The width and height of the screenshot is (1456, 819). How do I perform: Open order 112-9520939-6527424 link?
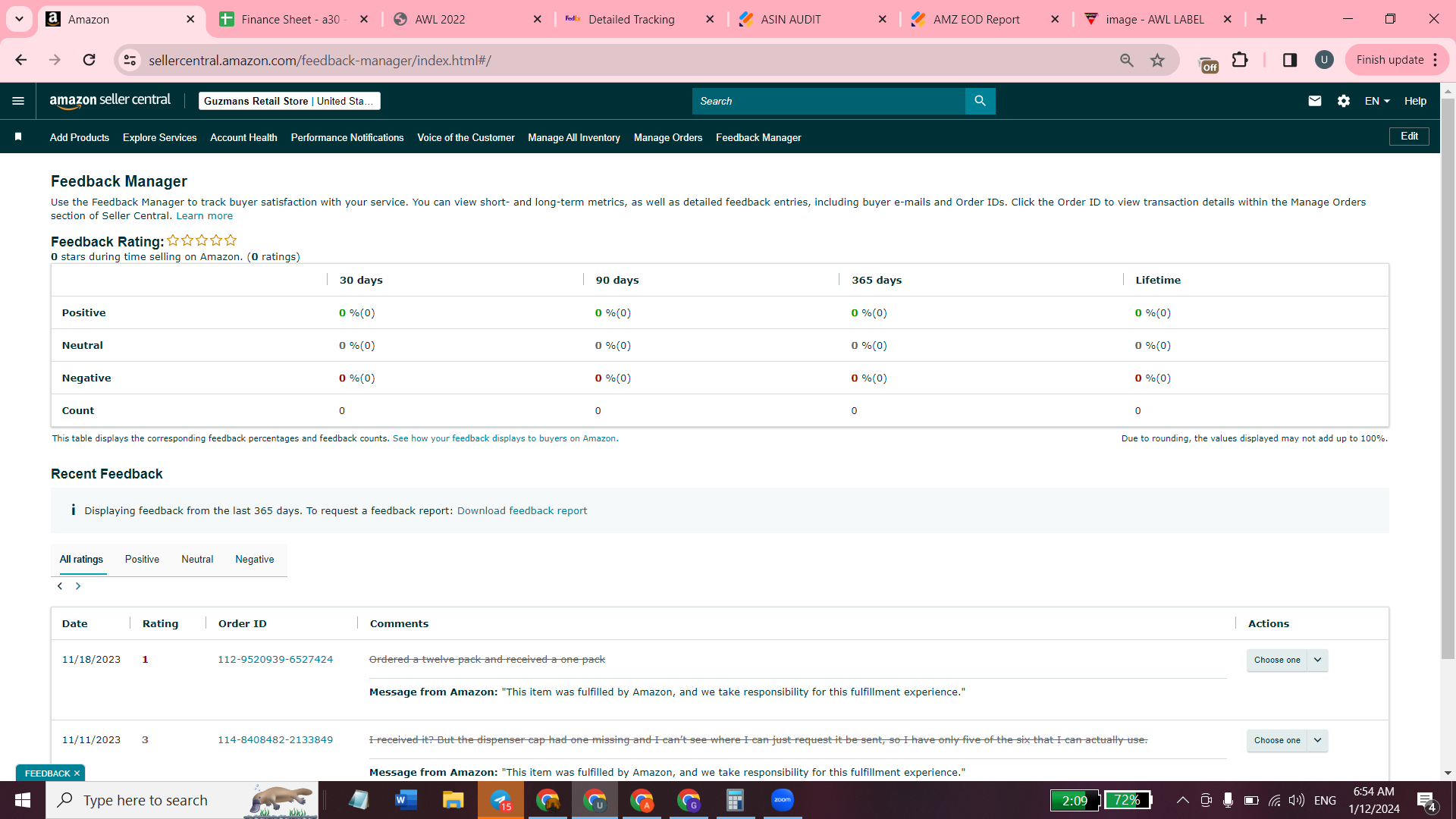click(x=275, y=660)
